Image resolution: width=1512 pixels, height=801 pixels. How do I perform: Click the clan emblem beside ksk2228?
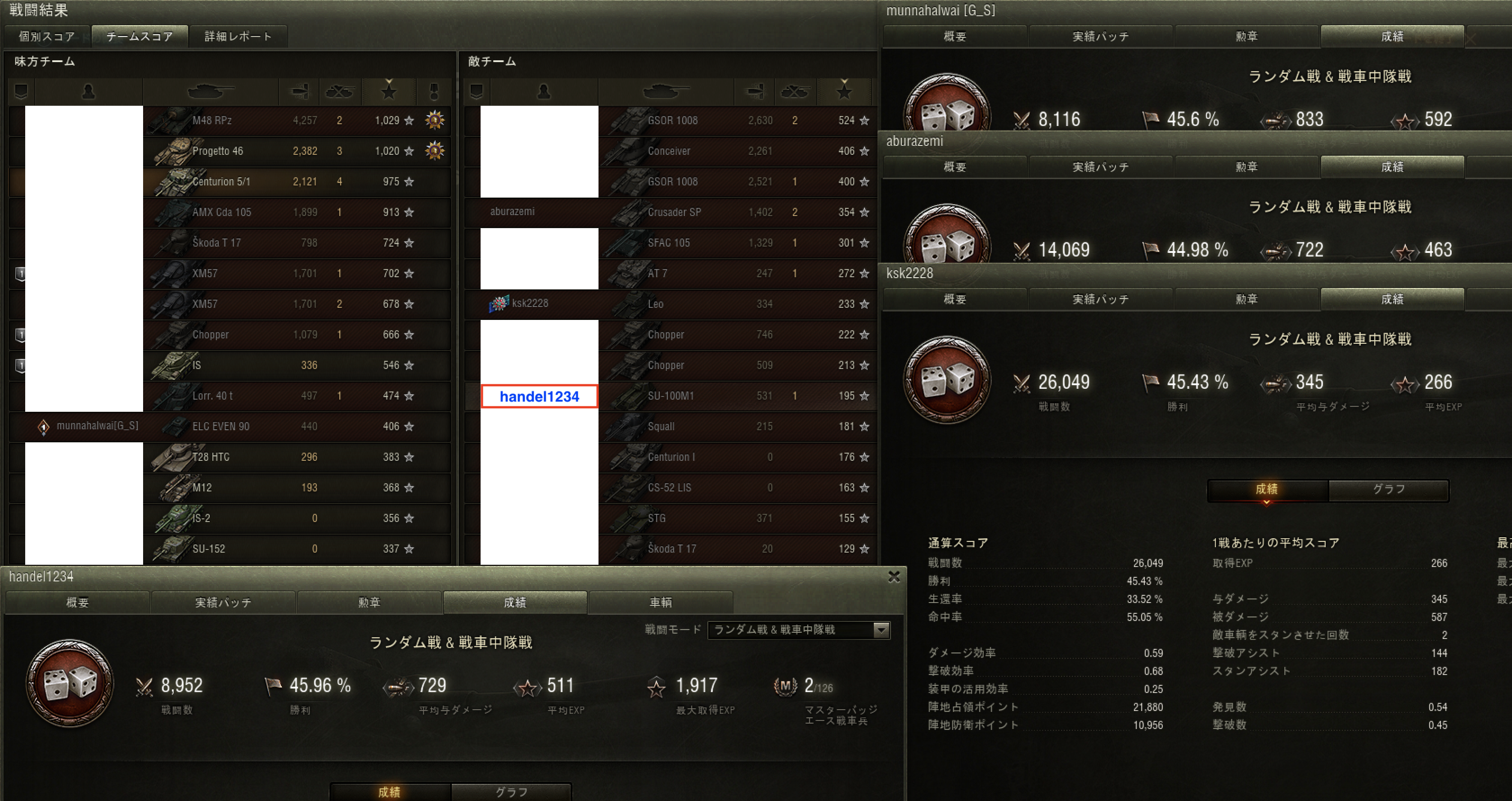(499, 303)
